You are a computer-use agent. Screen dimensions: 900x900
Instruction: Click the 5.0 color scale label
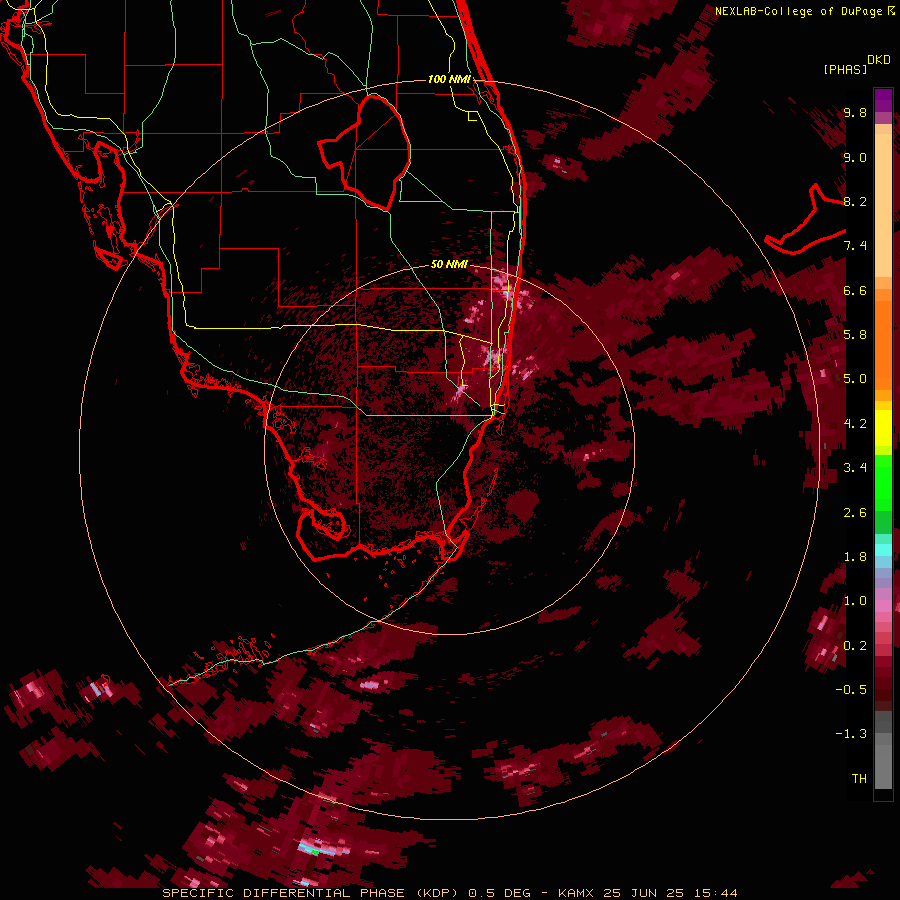855,379
